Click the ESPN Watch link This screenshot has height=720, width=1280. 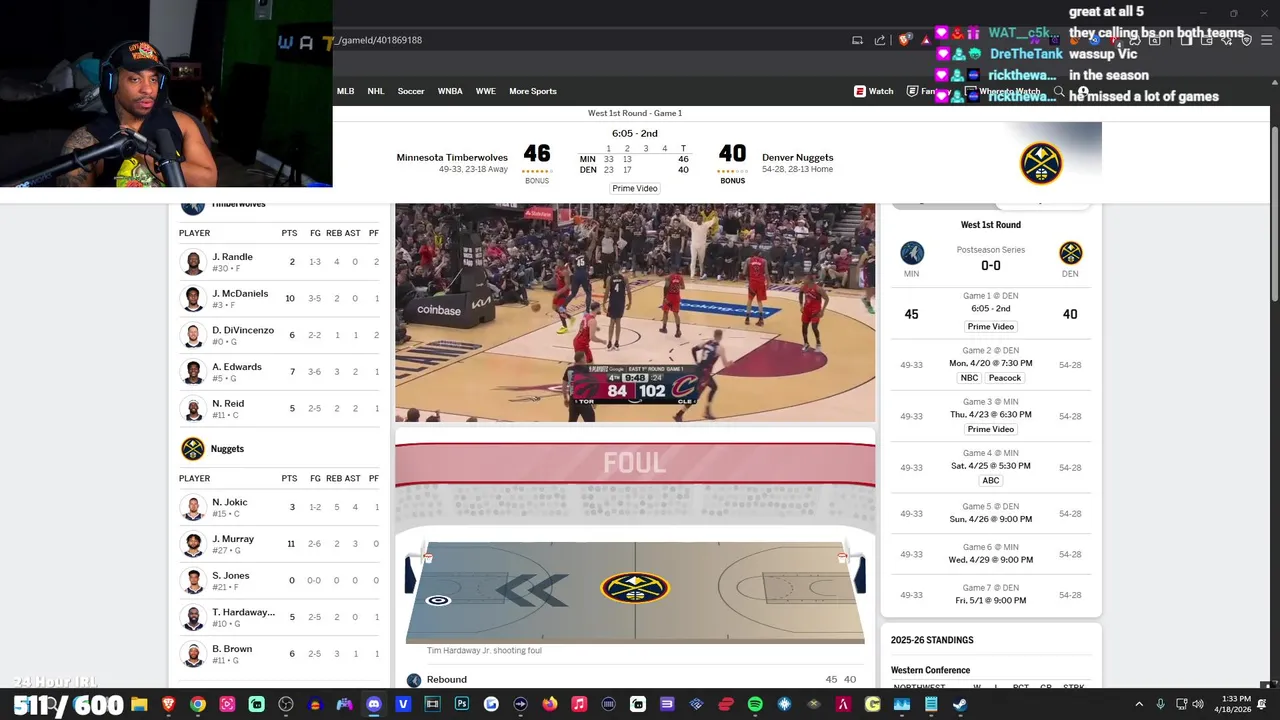tap(874, 91)
